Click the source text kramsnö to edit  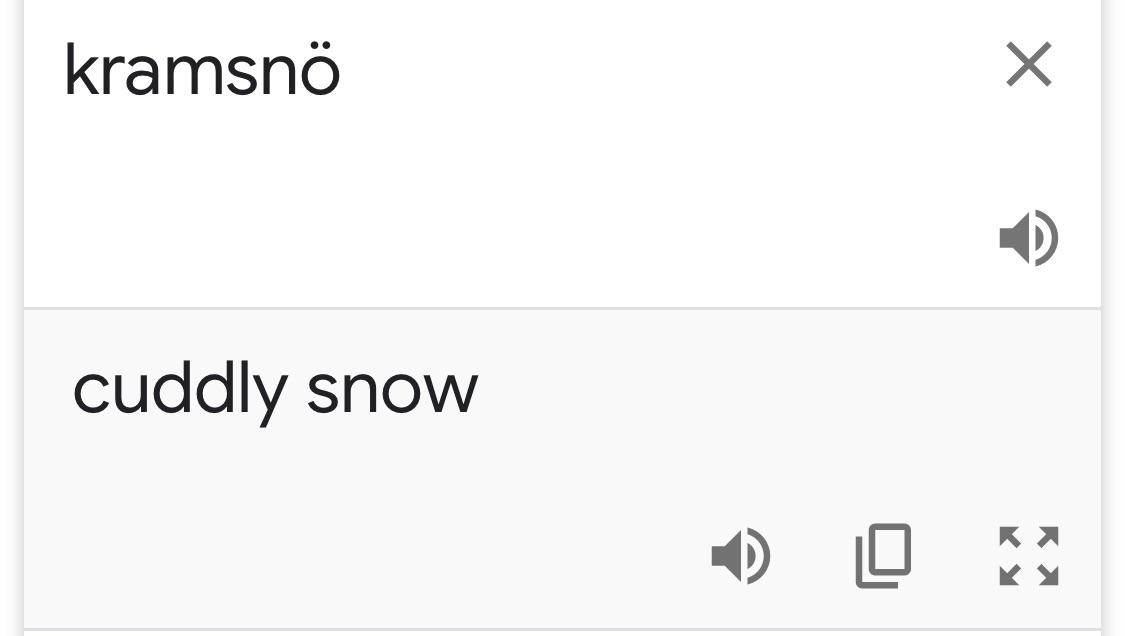coord(202,70)
